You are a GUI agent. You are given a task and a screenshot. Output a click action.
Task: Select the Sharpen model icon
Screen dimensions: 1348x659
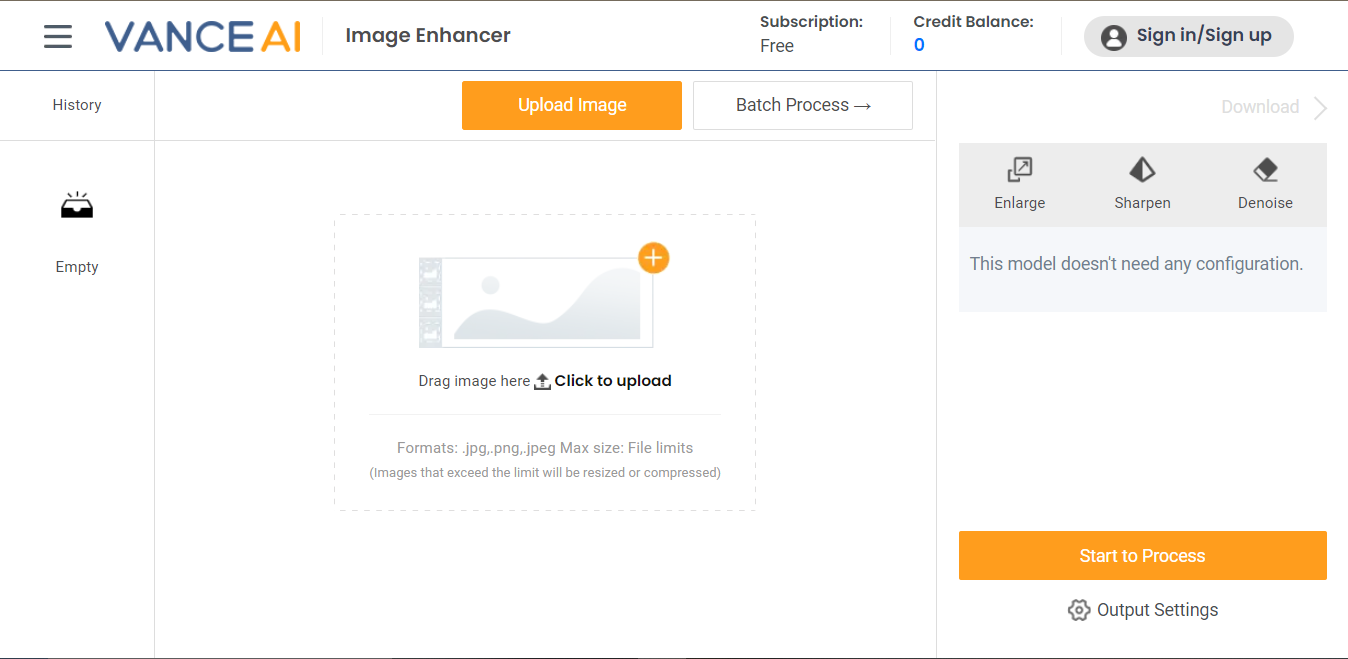[x=1142, y=170]
